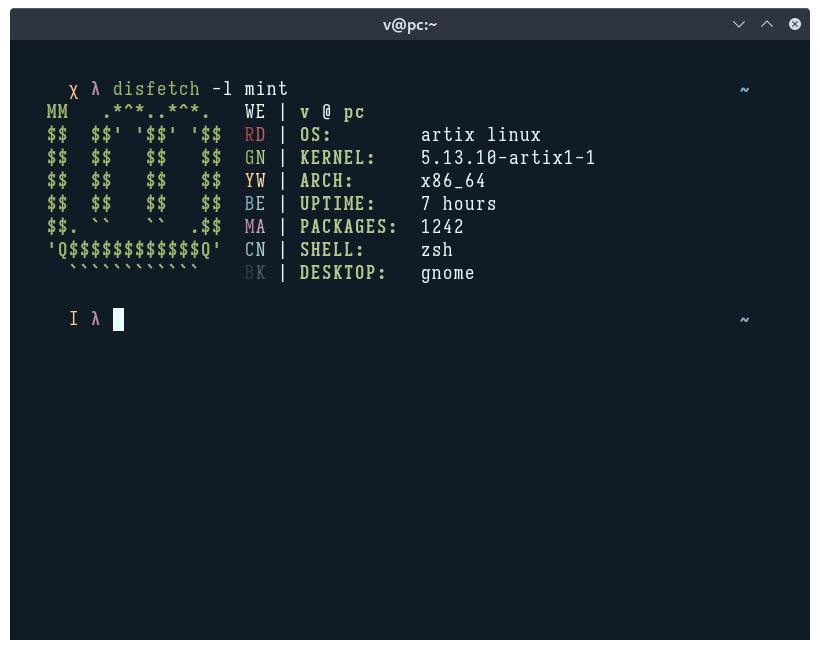Click the 'mint' argument in the command
820x650 pixels.
tap(266, 89)
